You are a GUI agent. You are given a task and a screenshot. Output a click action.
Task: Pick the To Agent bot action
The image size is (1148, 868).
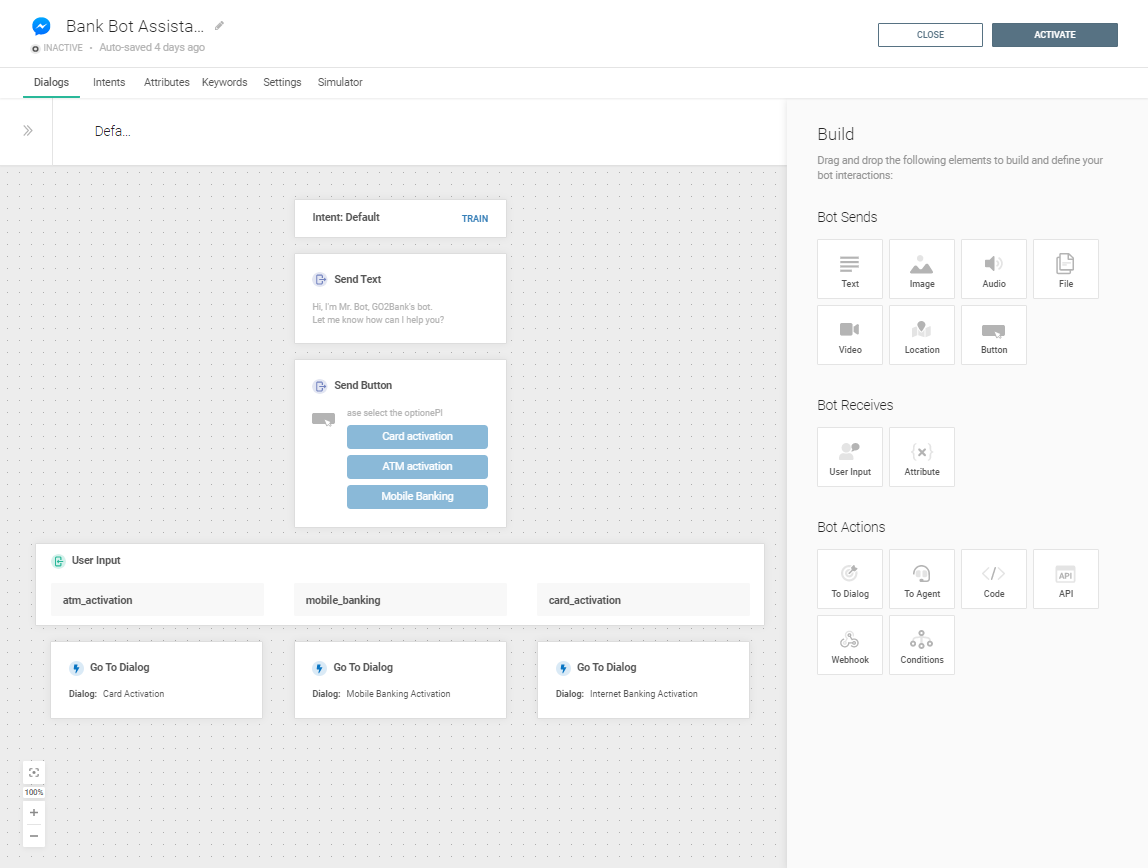[x=922, y=579]
